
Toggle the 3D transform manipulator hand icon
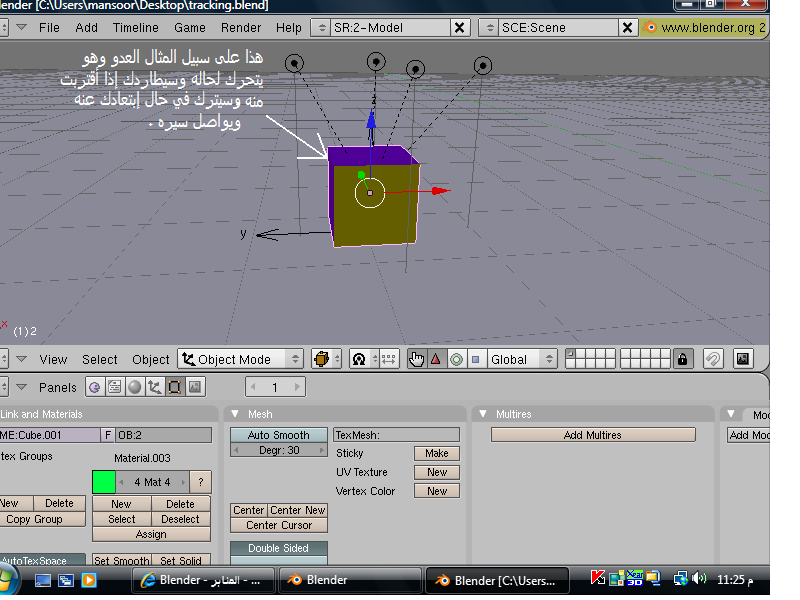pyautogui.click(x=416, y=359)
